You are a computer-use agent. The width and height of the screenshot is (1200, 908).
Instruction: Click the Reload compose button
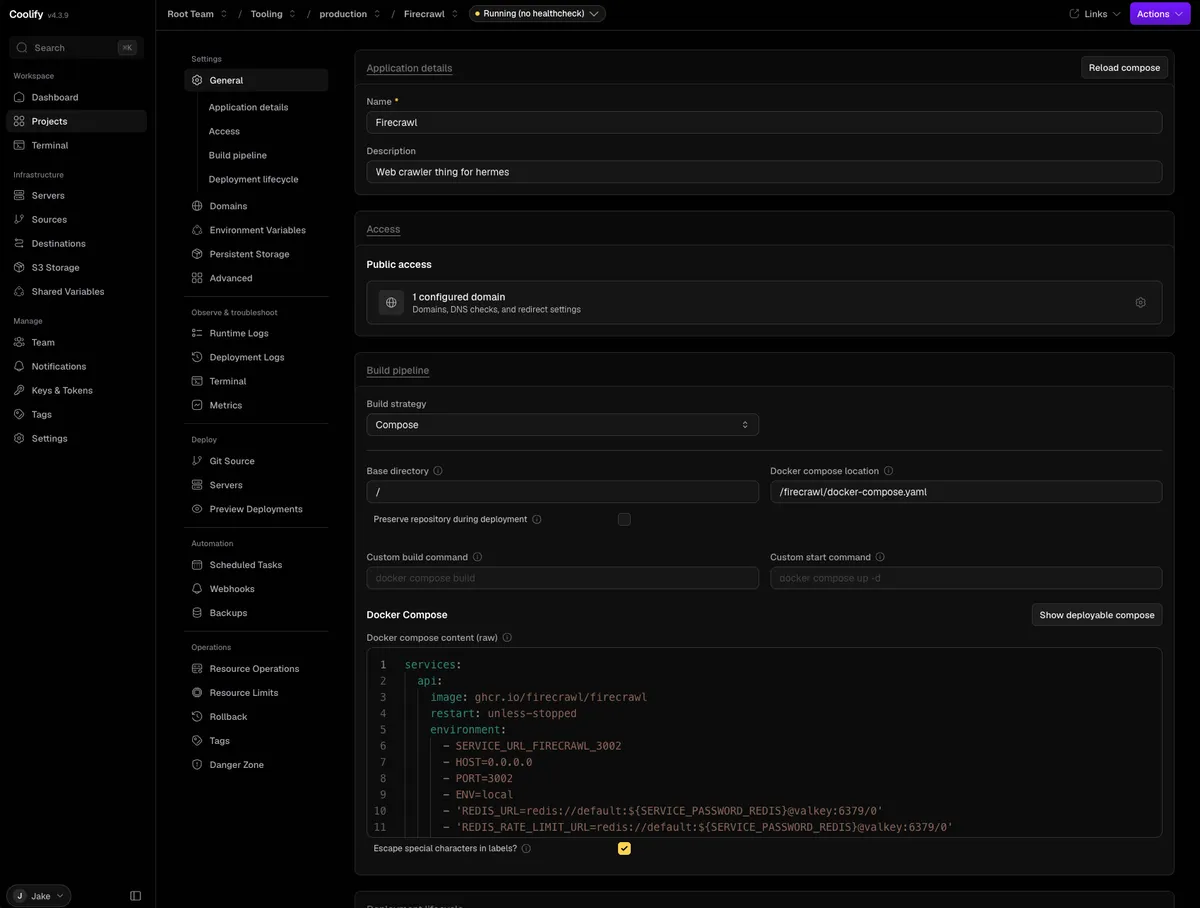(x=1124, y=68)
